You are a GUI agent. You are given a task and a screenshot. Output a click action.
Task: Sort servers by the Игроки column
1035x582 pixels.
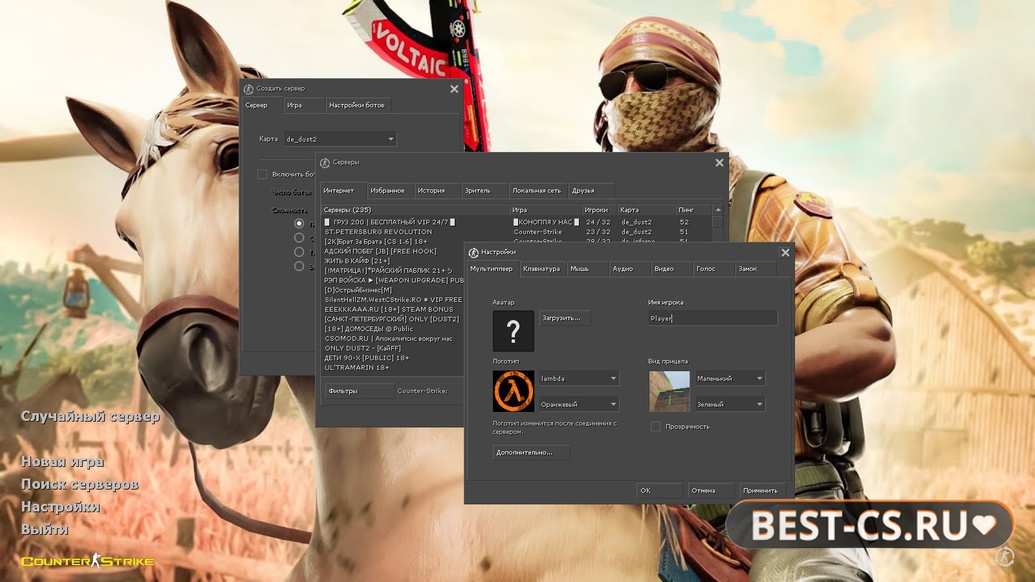click(x=599, y=210)
